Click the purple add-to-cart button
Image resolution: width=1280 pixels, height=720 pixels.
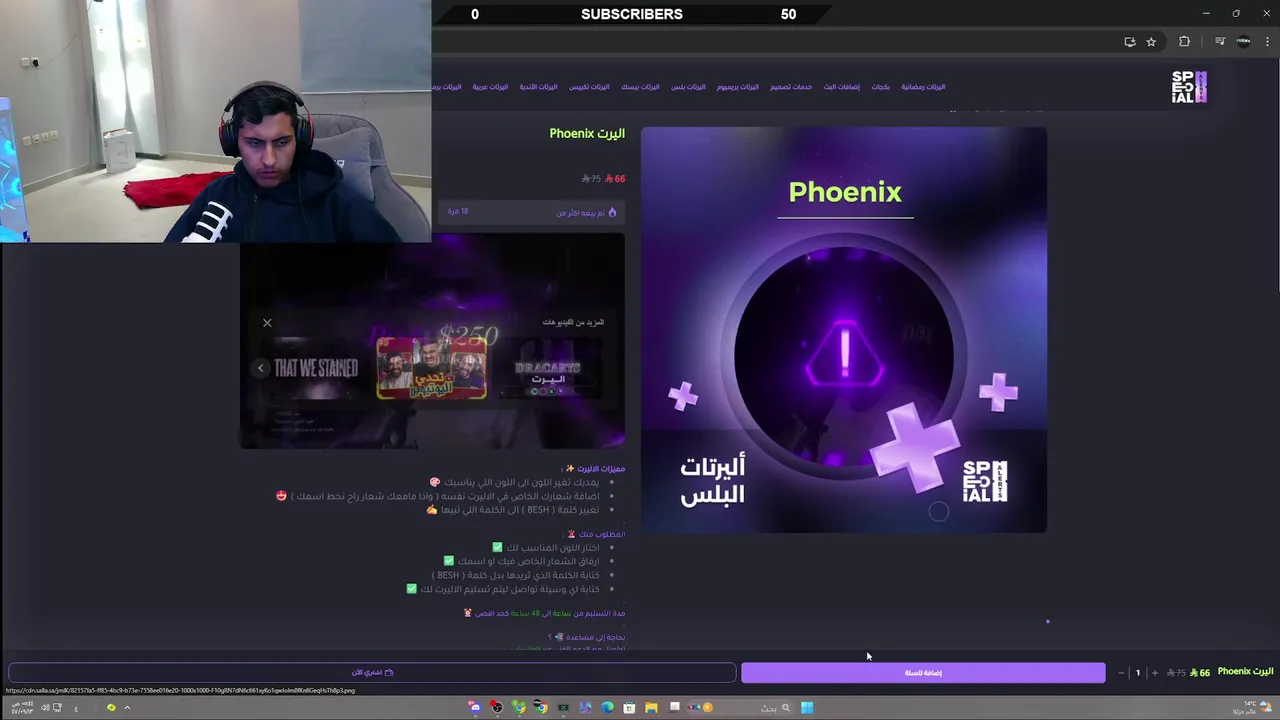923,673
